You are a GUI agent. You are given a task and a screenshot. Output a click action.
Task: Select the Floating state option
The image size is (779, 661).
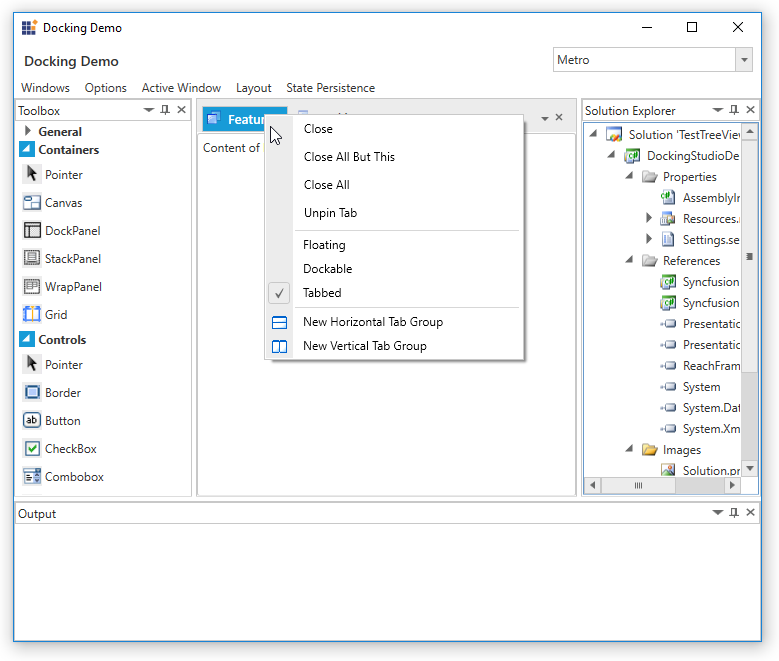coord(324,245)
